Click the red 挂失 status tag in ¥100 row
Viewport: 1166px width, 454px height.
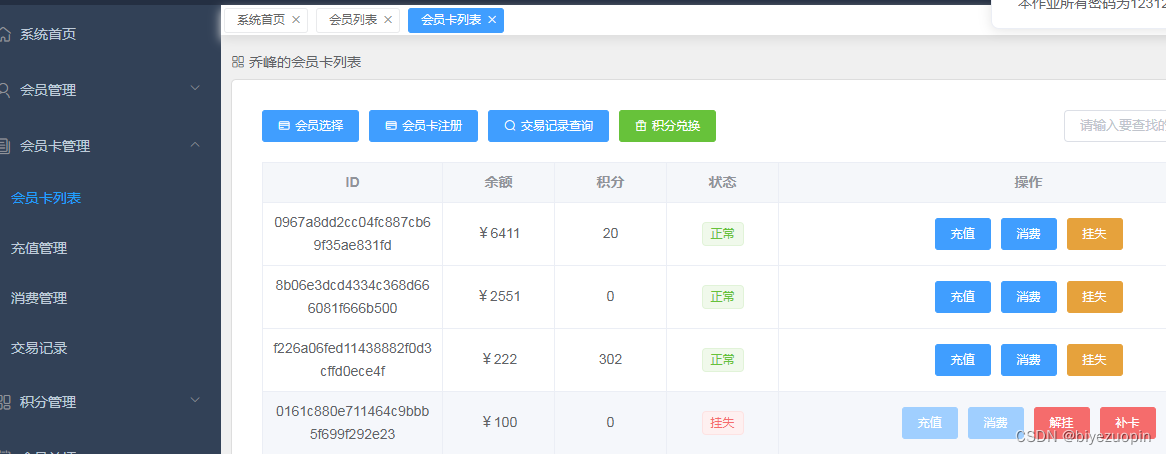tap(722, 423)
